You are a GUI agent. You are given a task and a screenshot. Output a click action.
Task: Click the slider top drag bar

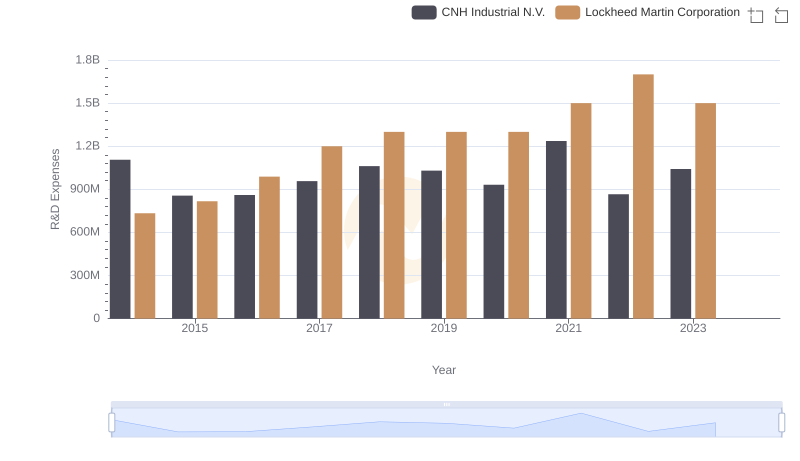coord(446,404)
